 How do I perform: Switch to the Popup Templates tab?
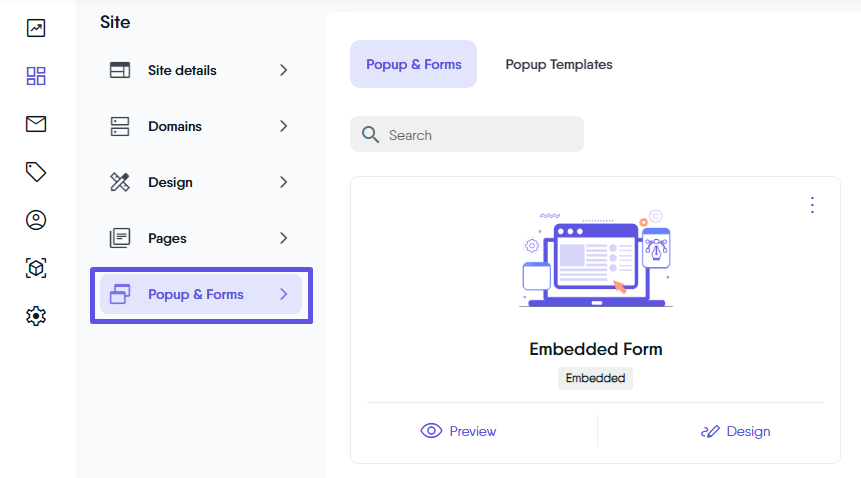[558, 64]
